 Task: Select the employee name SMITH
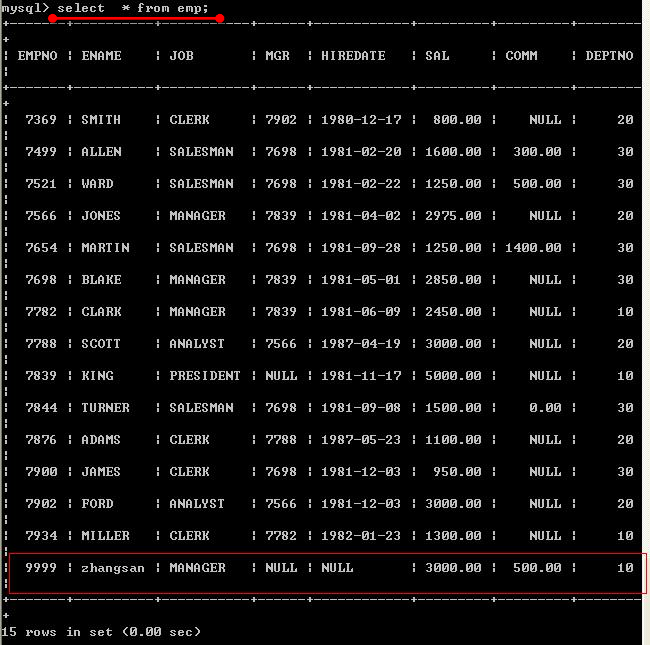101,120
